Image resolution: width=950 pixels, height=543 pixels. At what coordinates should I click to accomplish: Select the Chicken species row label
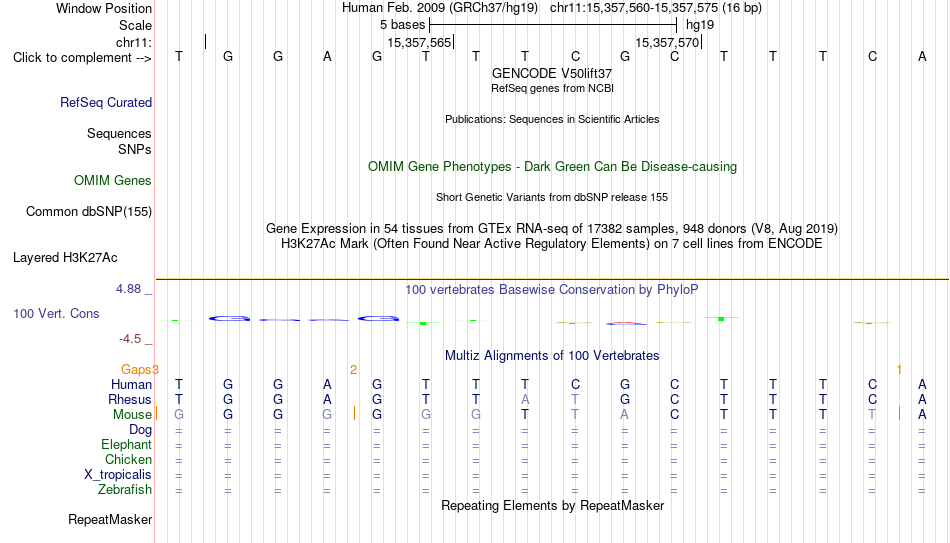click(x=128, y=459)
